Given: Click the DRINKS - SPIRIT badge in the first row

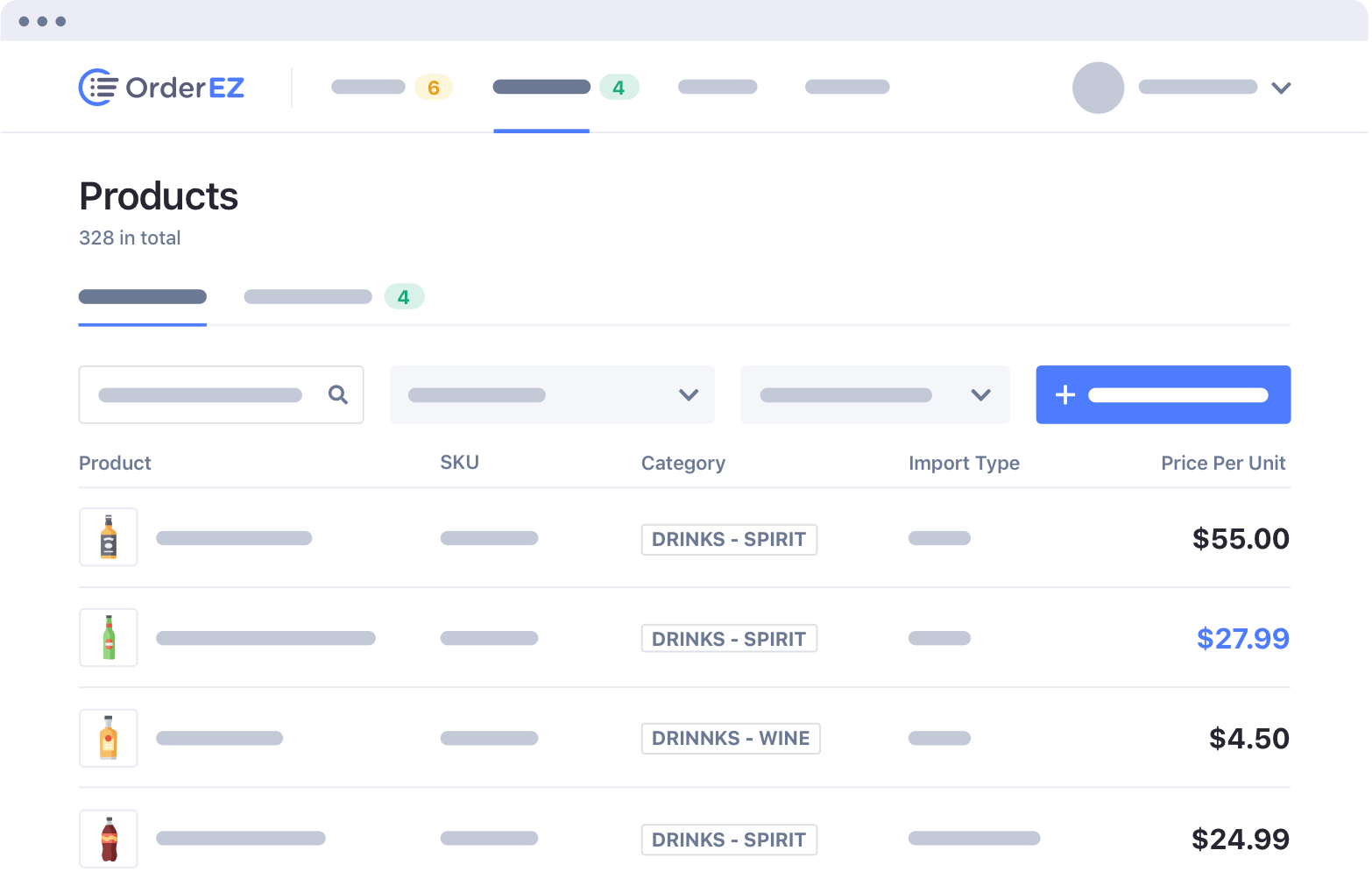Looking at the screenshot, I should click(729, 539).
